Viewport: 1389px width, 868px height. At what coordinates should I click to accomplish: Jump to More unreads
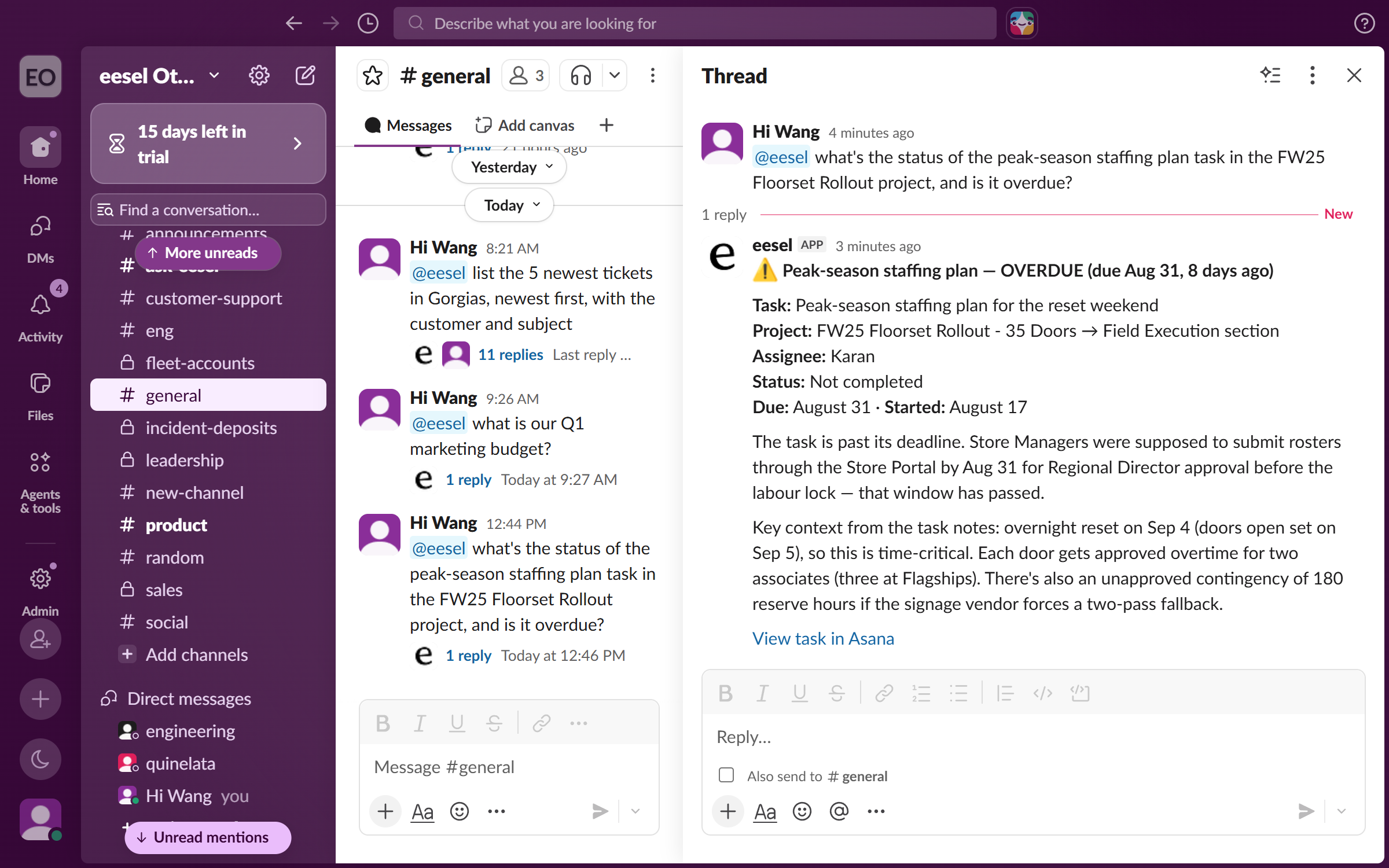click(x=208, y=253)
